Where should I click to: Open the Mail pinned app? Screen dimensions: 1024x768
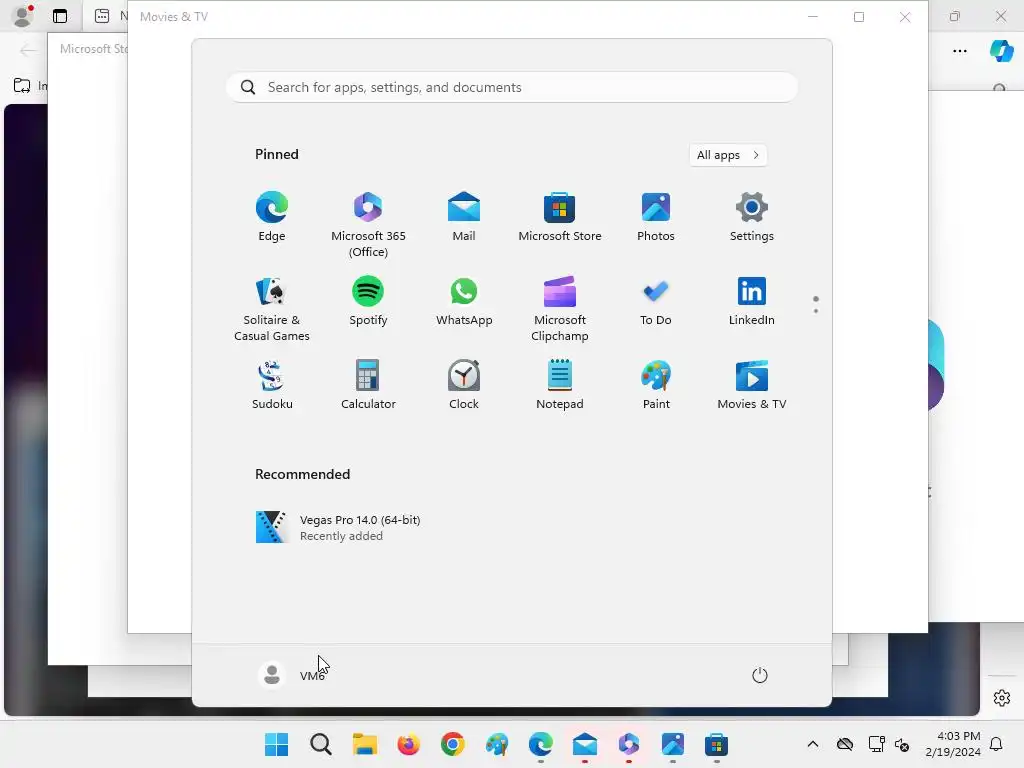(x=464, y=217)
